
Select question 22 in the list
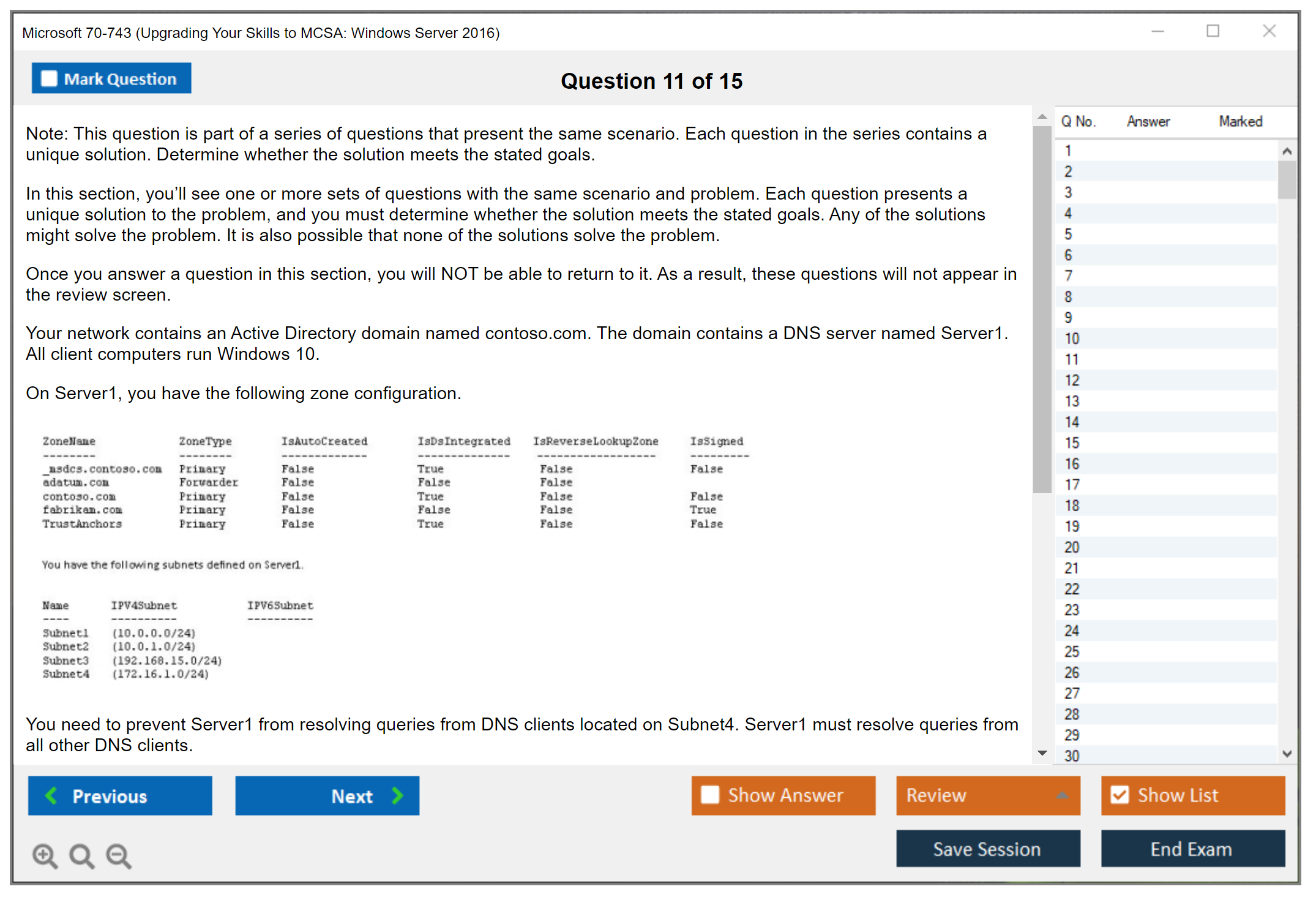1072,589
